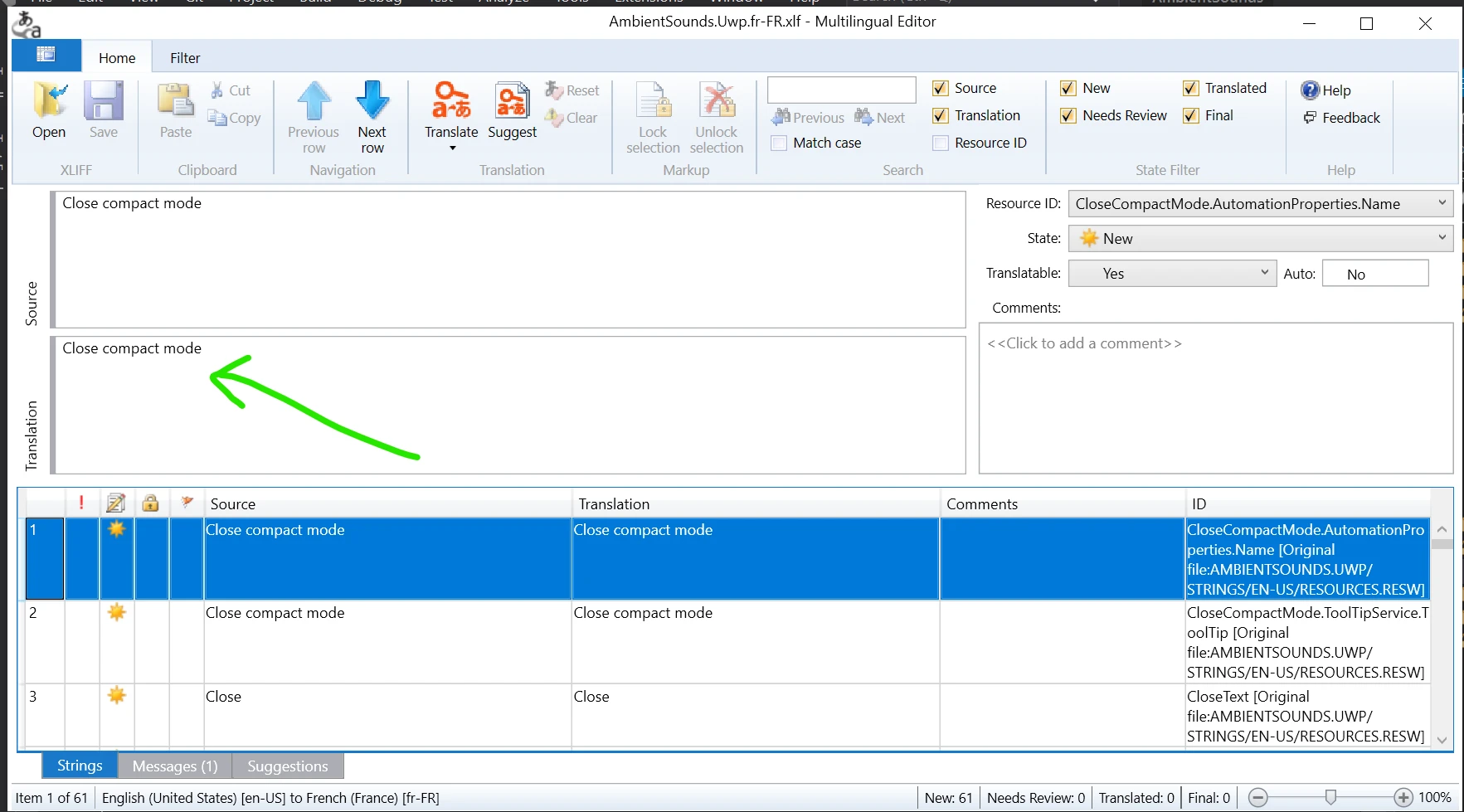Click the search text input field
This screenshot has width=1464, height=812.
pos(842,90)
